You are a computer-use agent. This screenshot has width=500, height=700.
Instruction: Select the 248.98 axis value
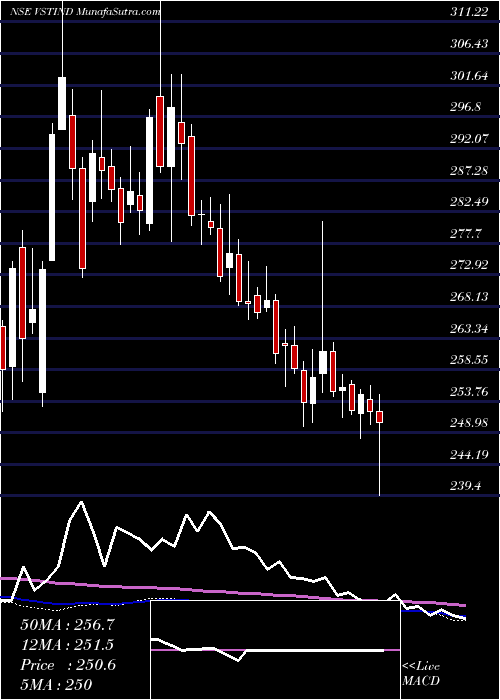(x=469, y=424)
